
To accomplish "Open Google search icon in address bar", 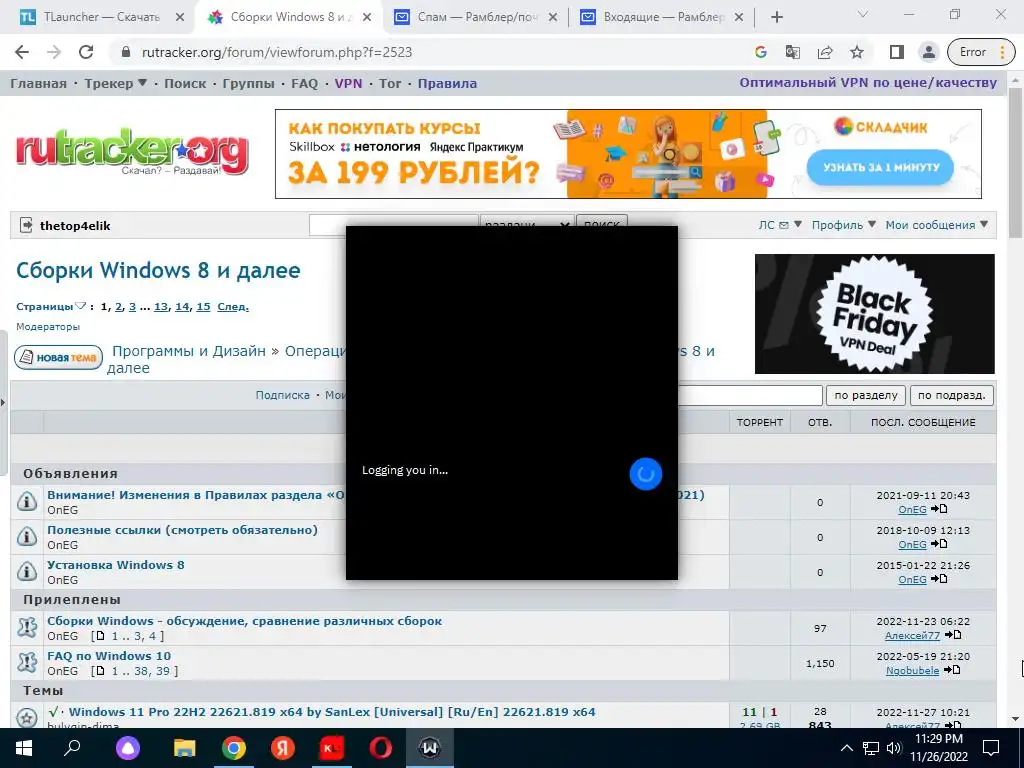I will [760, 52].
